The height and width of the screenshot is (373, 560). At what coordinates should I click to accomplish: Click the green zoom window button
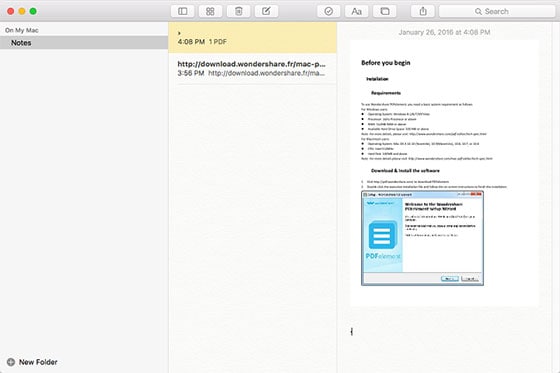point(33,11)
